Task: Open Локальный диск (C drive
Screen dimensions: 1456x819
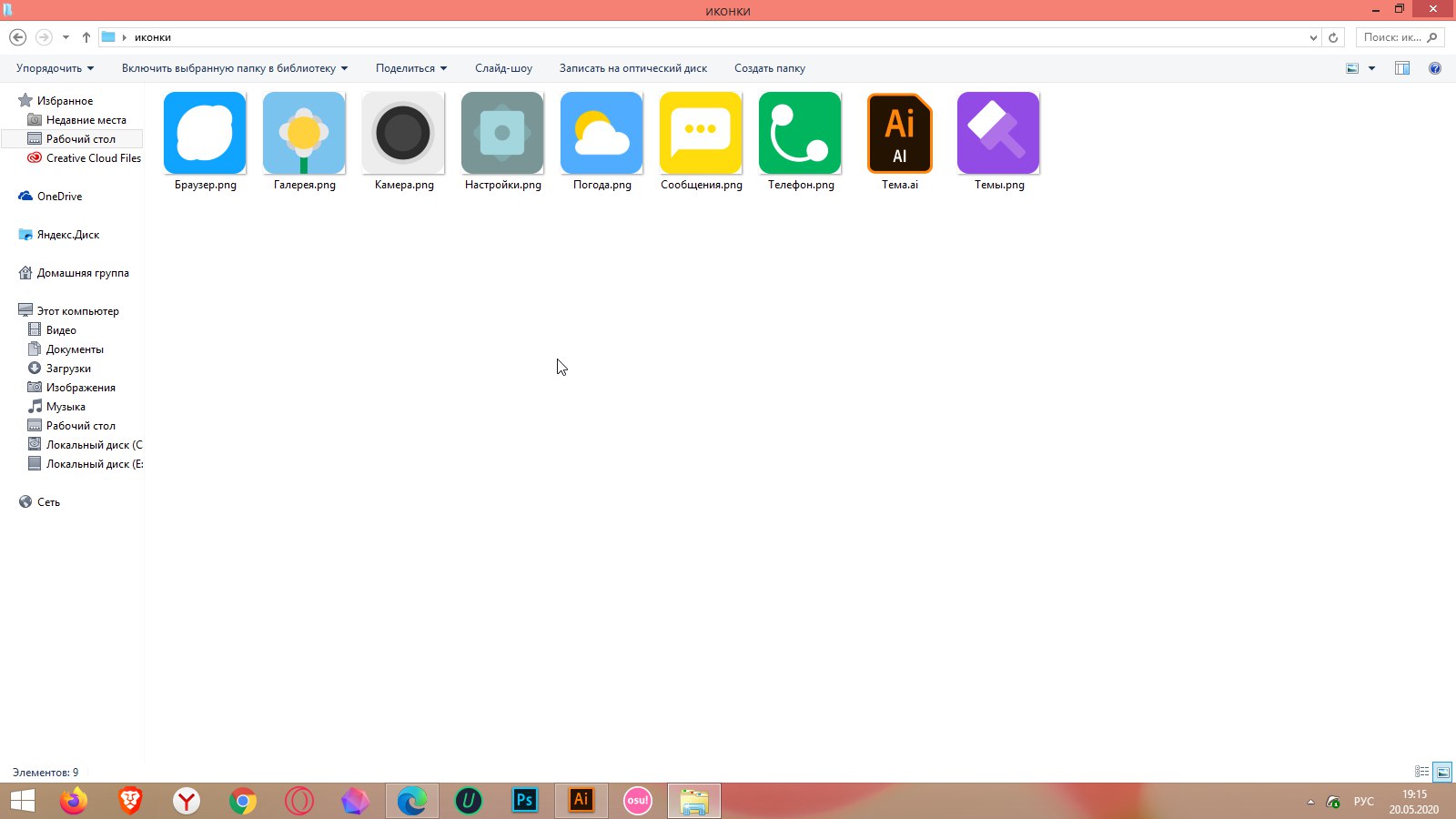Action: (x=94, y=445)
